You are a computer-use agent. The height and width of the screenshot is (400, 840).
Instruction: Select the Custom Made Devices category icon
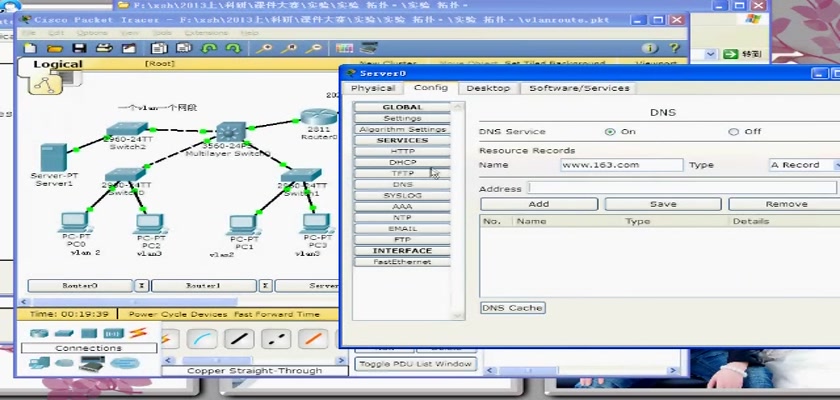tap(92, 364)
